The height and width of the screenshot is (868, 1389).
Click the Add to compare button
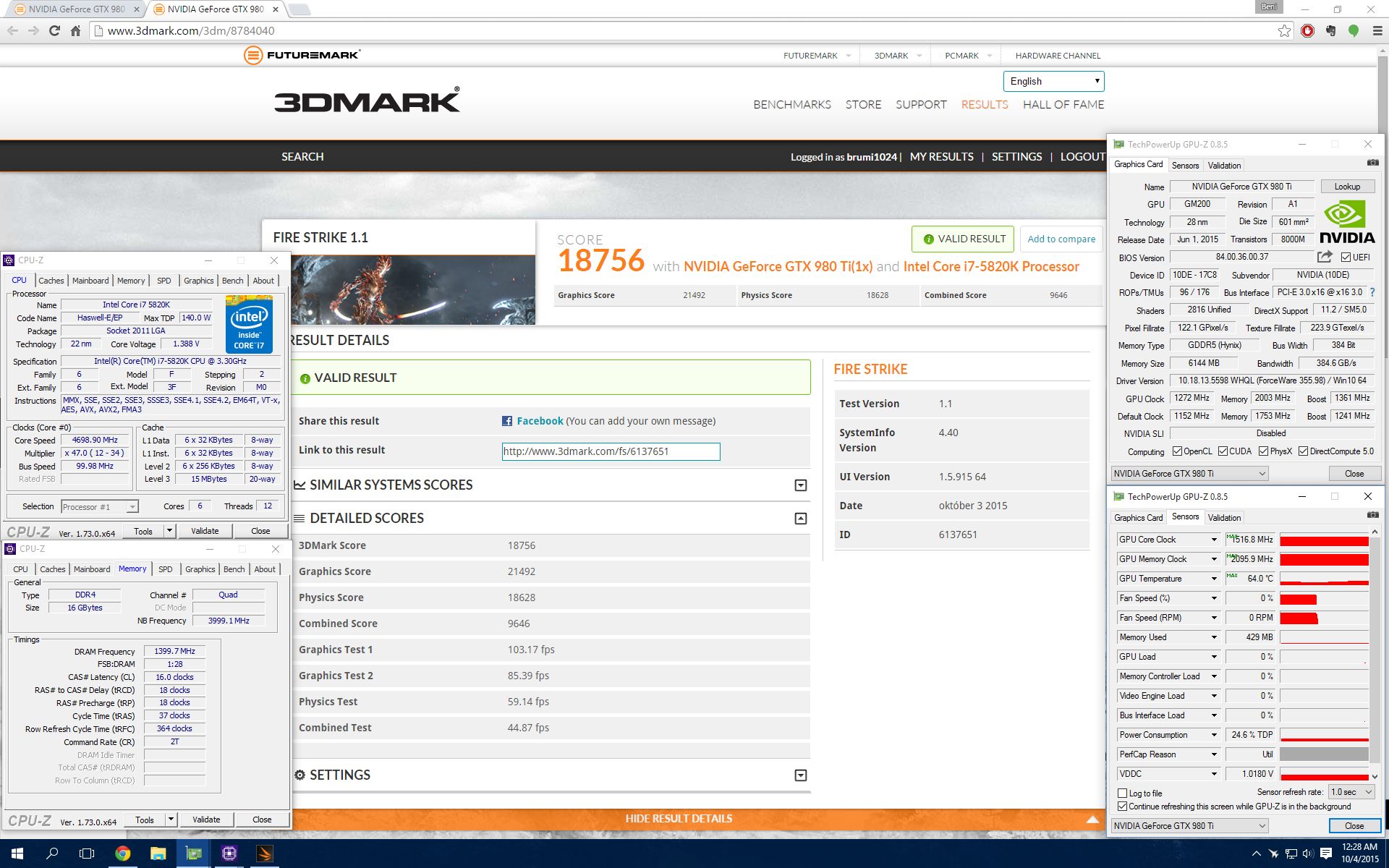1061,239
